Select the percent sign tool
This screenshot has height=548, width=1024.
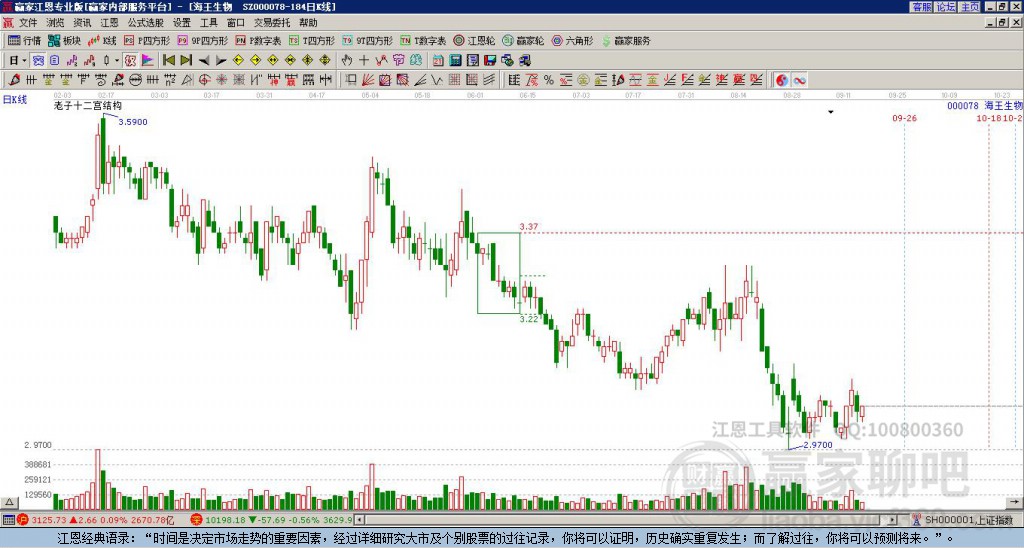(x=549, y=80)
